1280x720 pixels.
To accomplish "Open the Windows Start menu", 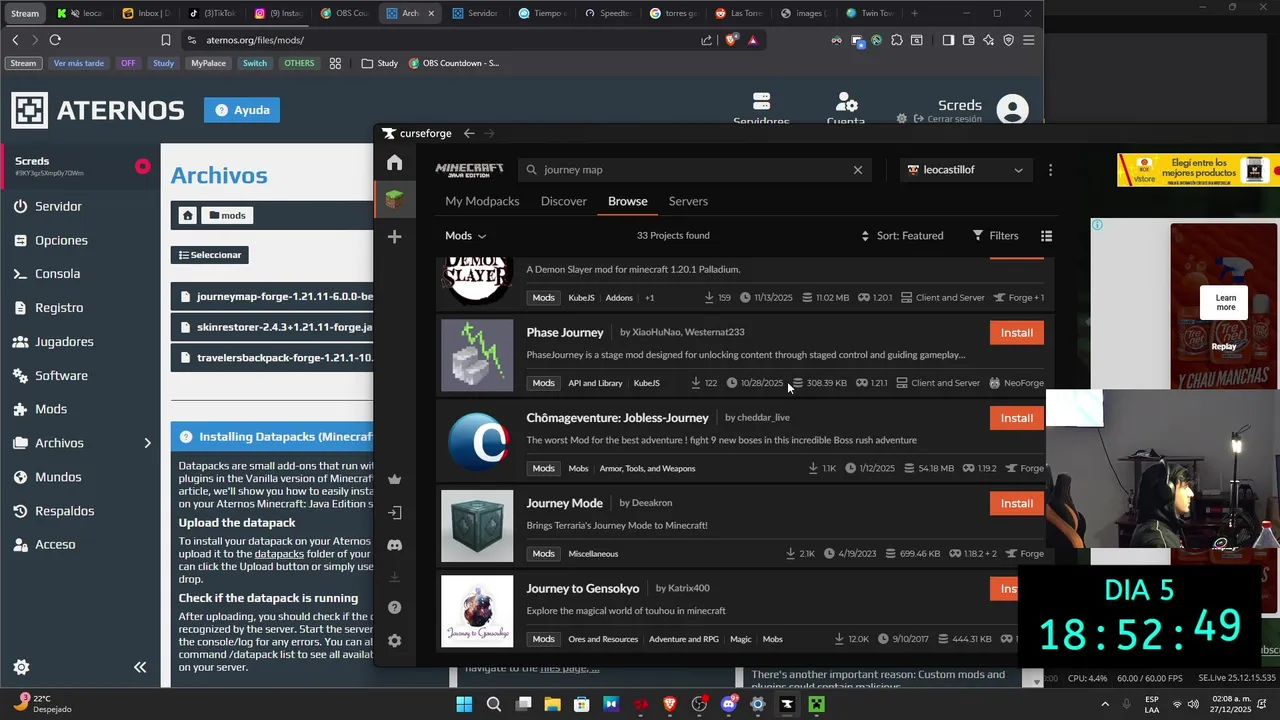I will point(464,704).
